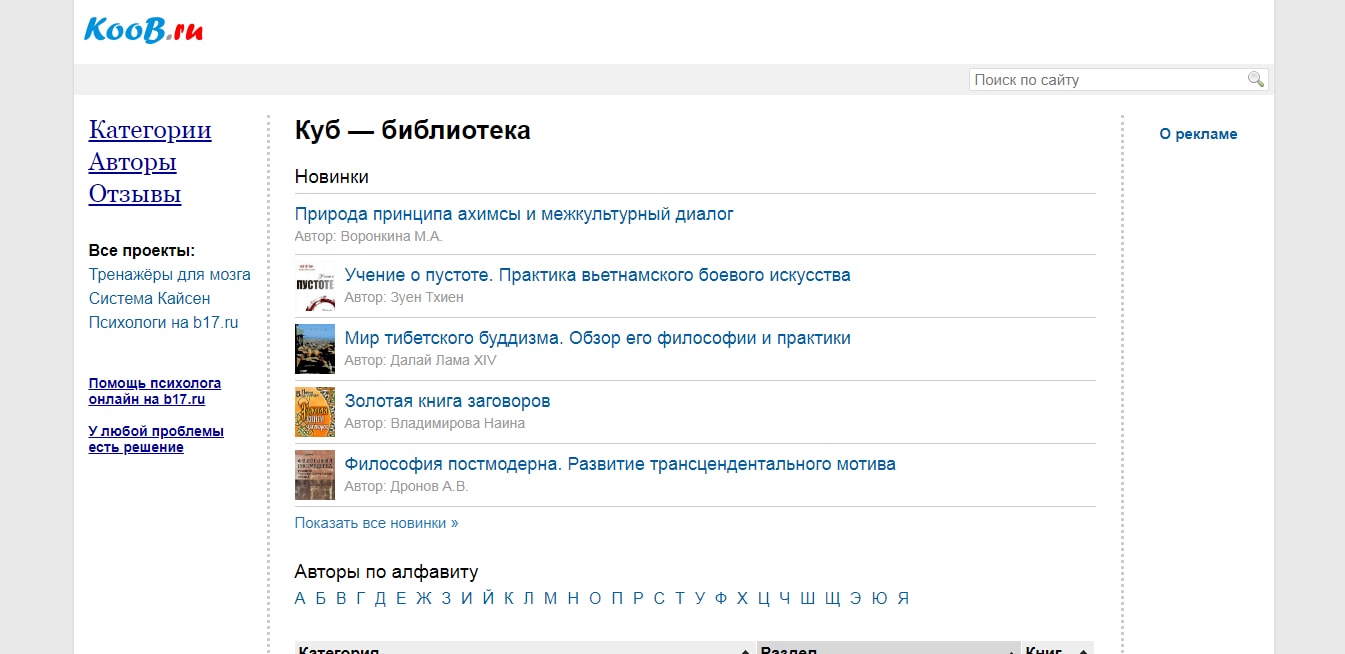
Task: Focus the 'Поиск по сайту' search field
Action: pyautogui.click(x=1108, y=80)
